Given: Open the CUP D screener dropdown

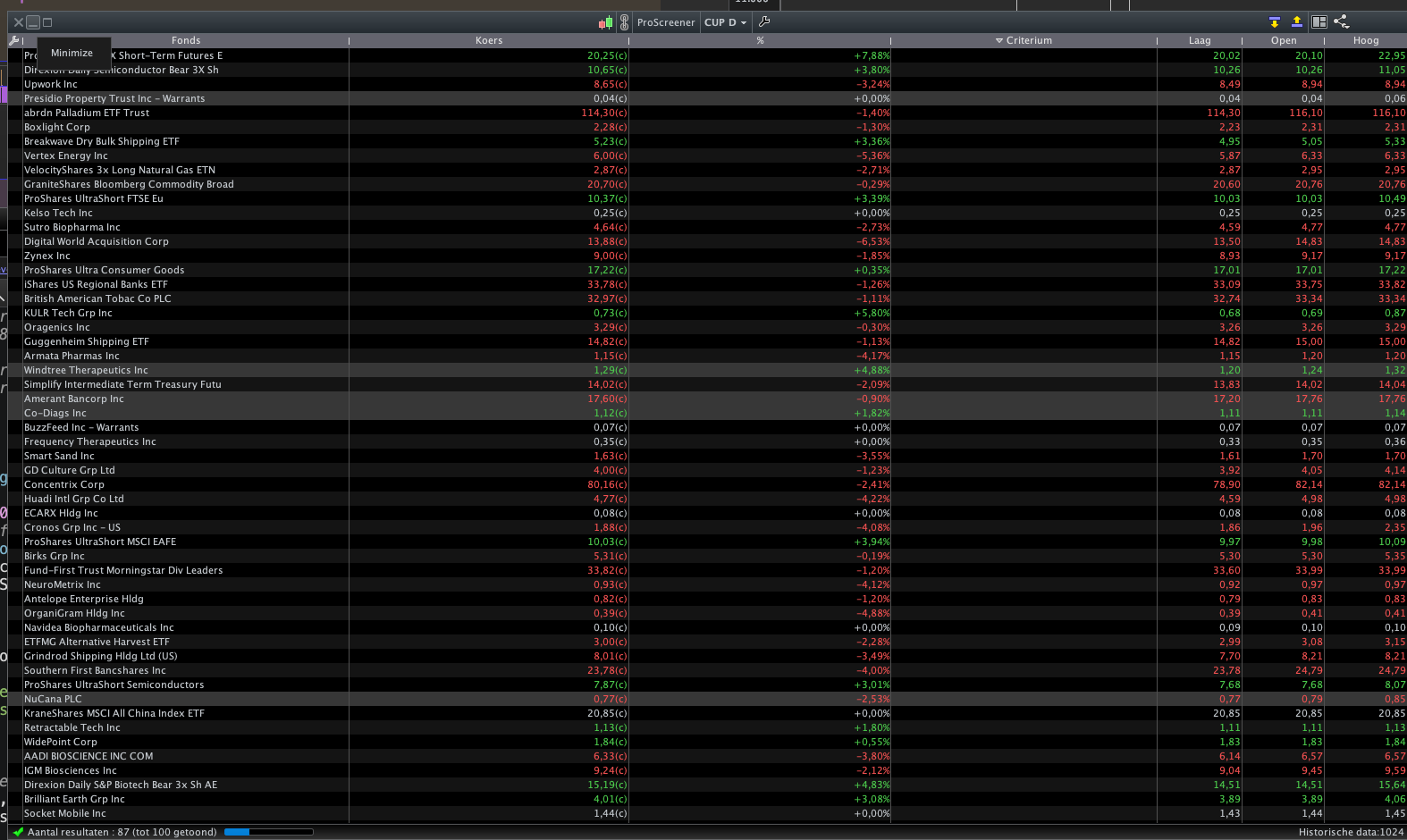Looking at the screenshot, I should (x=725, y=22).
